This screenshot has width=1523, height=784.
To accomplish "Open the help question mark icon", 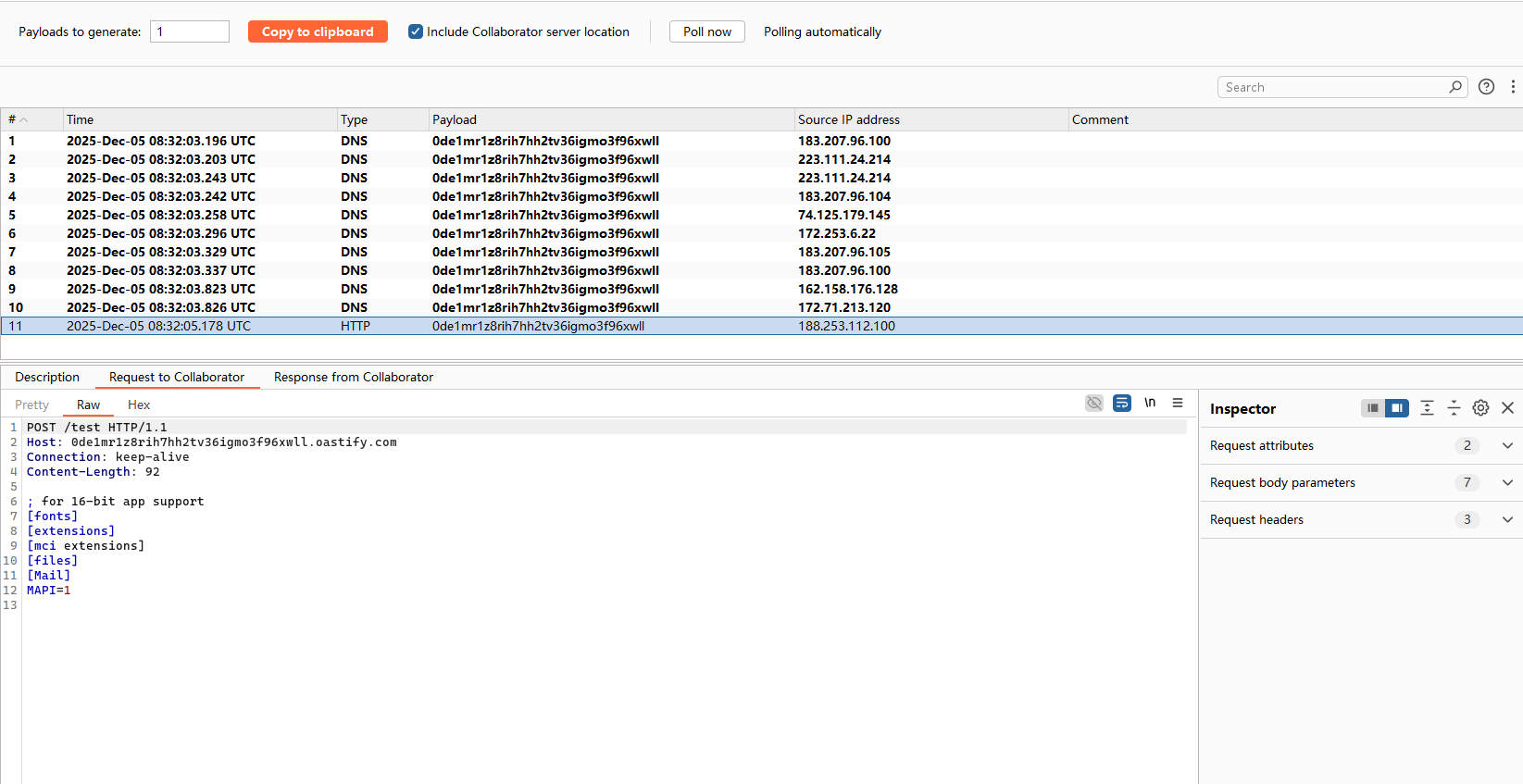I will pyautogui.click(x=1486, y=87).
